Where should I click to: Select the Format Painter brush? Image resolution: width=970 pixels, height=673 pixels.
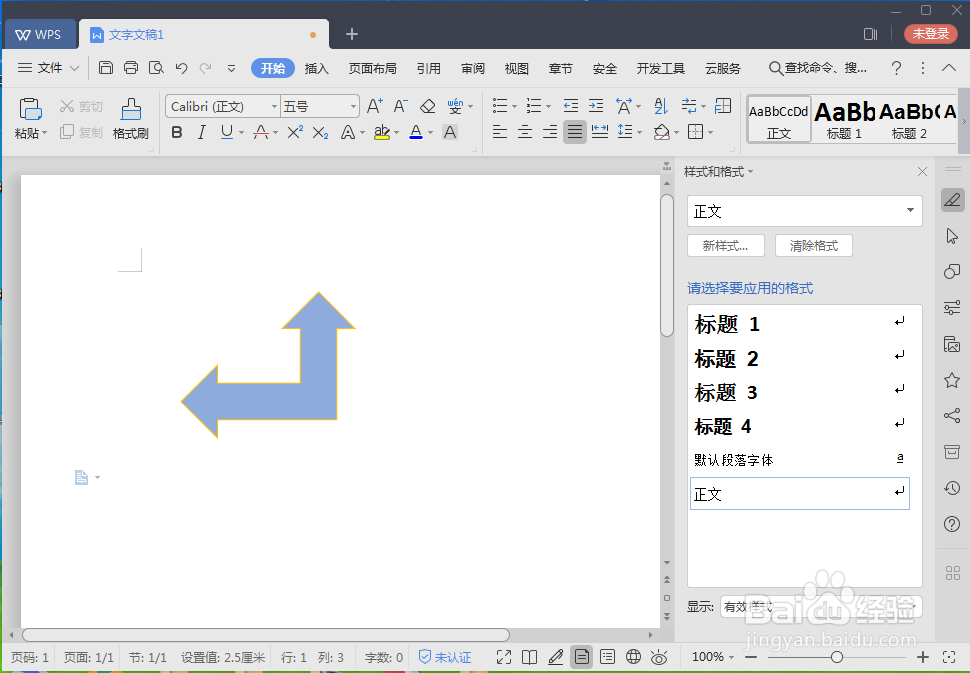(x=131, y=109)
